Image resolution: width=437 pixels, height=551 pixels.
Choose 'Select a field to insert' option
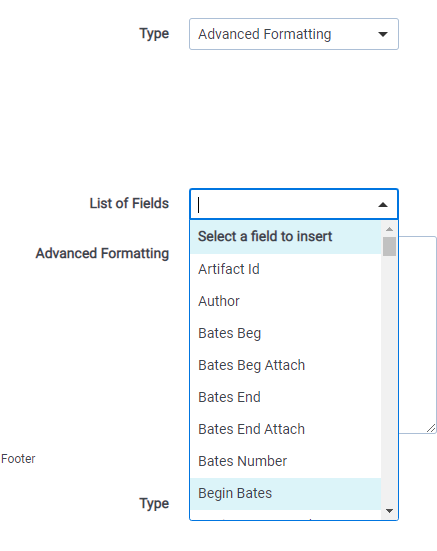[286, 236]
